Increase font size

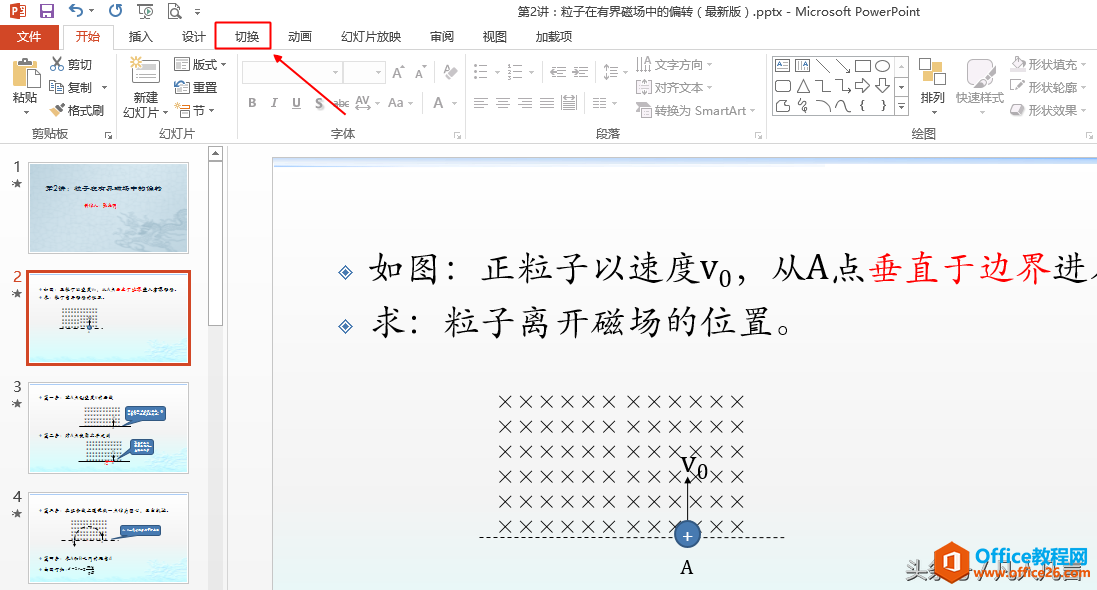398,72
